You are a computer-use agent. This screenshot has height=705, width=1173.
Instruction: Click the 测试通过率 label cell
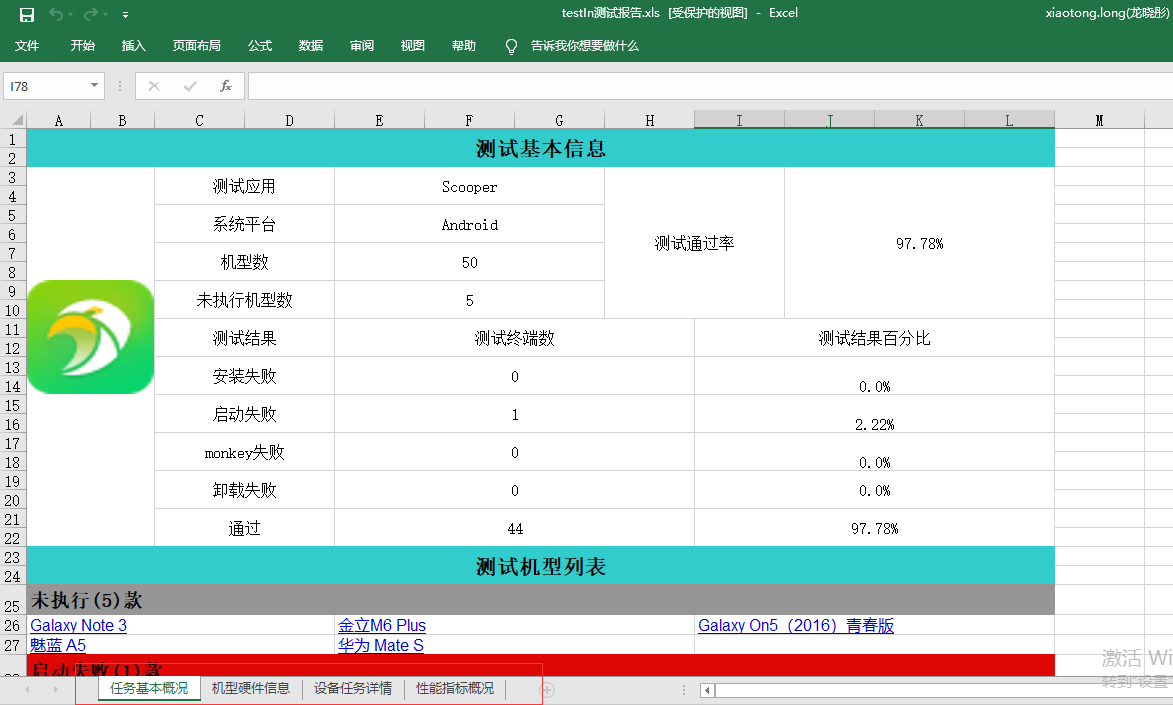pos(694,243)
